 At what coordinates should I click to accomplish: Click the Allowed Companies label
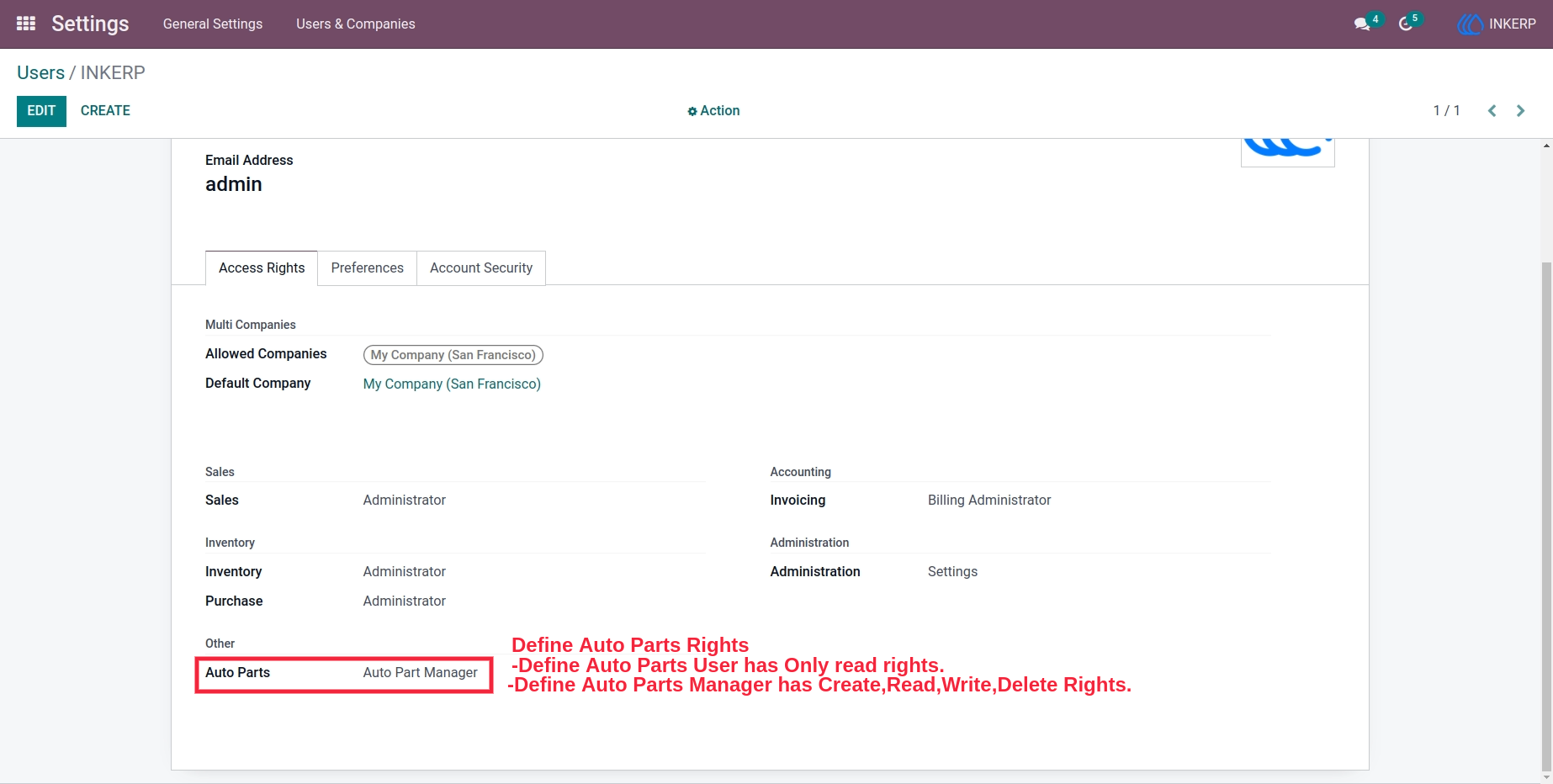[x=266, y=353]
